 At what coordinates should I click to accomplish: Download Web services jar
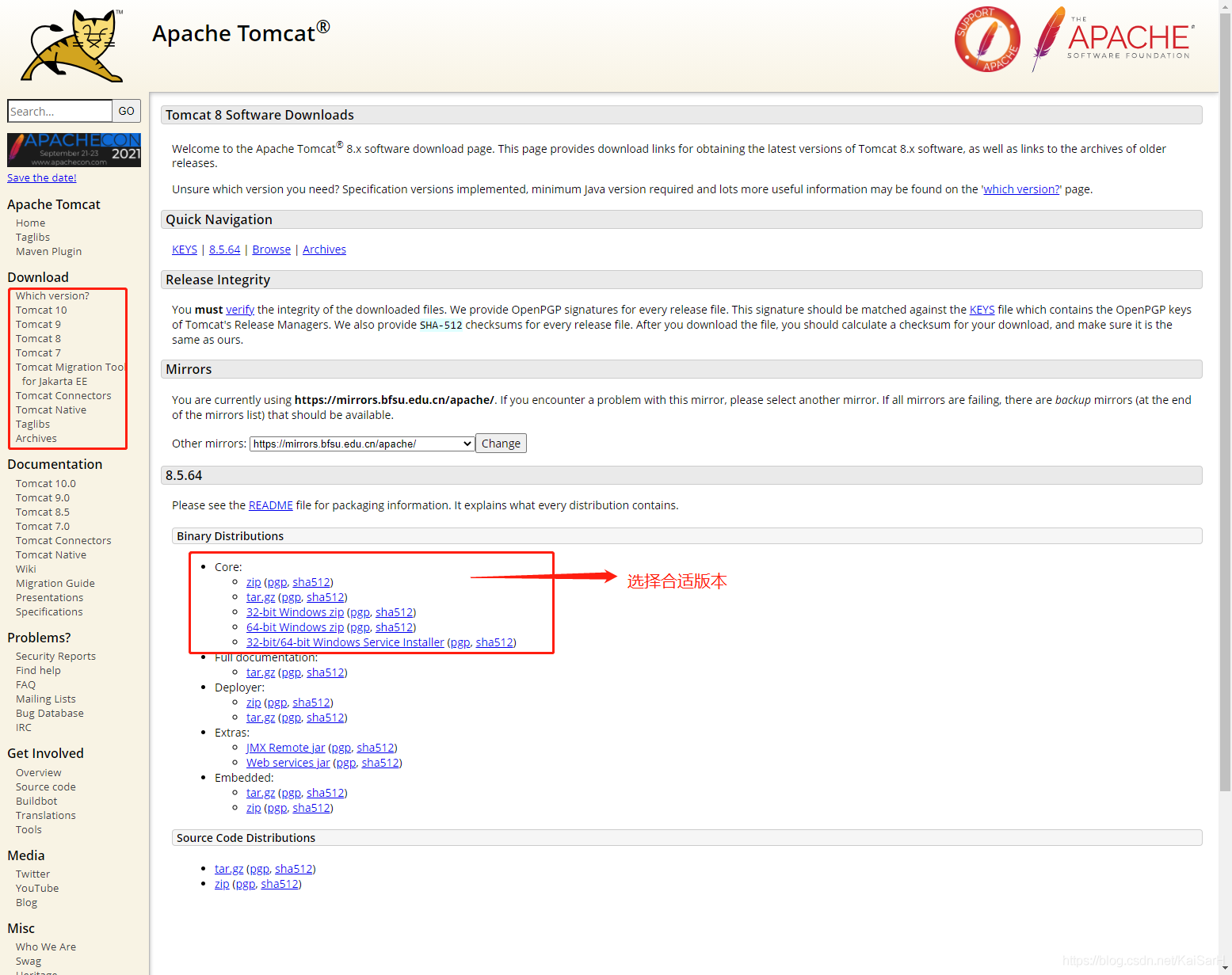(x=288, y=763)
